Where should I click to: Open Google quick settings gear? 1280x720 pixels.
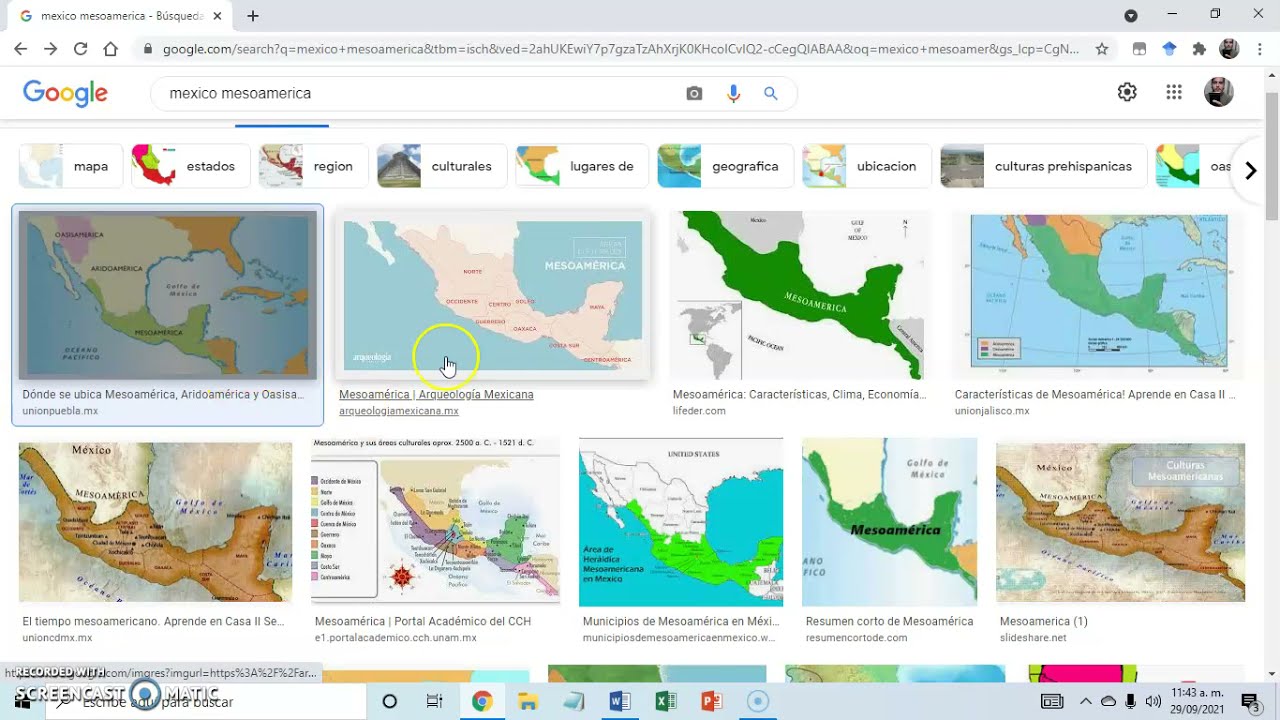coord(1127,92)
